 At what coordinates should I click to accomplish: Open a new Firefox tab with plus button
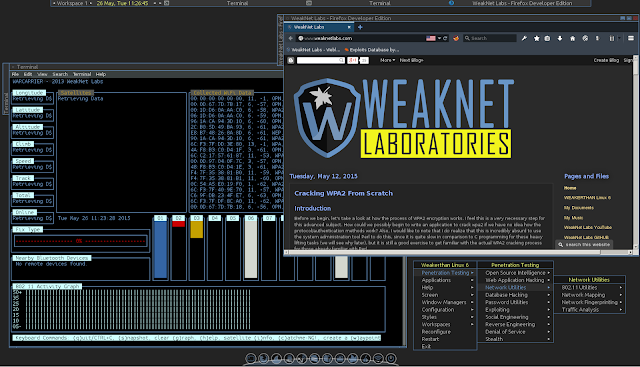point(360,27)
